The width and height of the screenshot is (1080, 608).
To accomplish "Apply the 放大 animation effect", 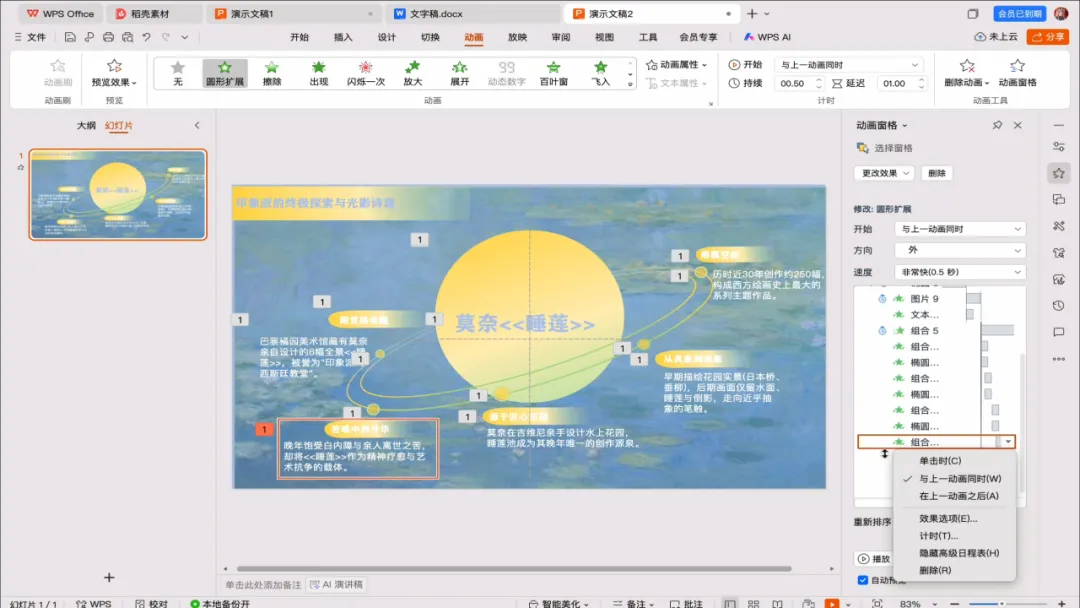I will tap(412, 73).
